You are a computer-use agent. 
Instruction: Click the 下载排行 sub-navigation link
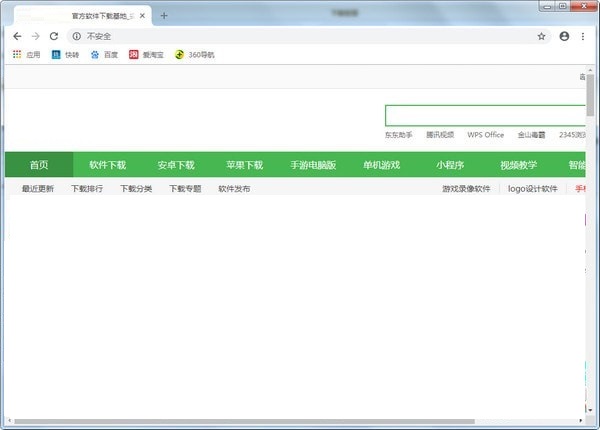[87, 189]
